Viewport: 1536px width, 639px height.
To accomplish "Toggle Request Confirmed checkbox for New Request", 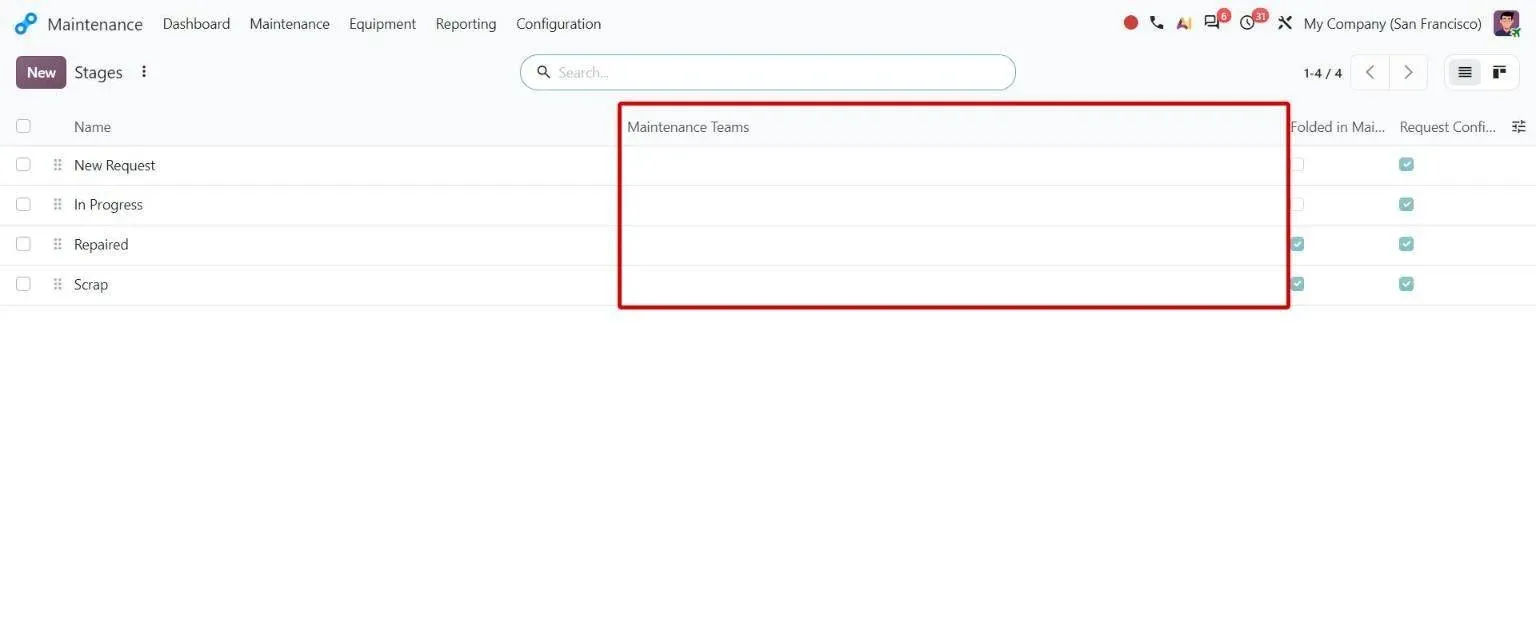I will tap(1406, 164).
